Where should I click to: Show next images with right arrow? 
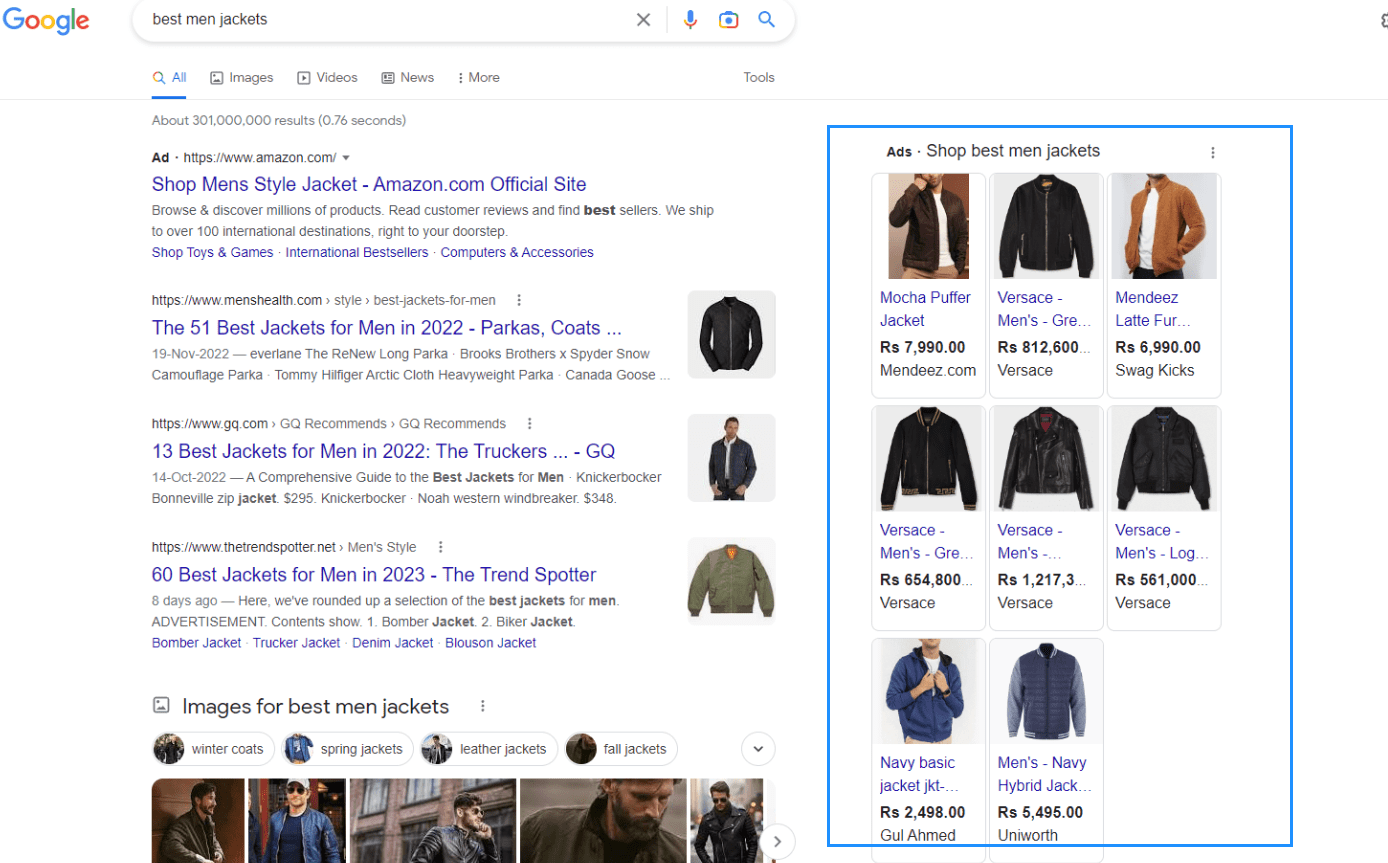778,842
